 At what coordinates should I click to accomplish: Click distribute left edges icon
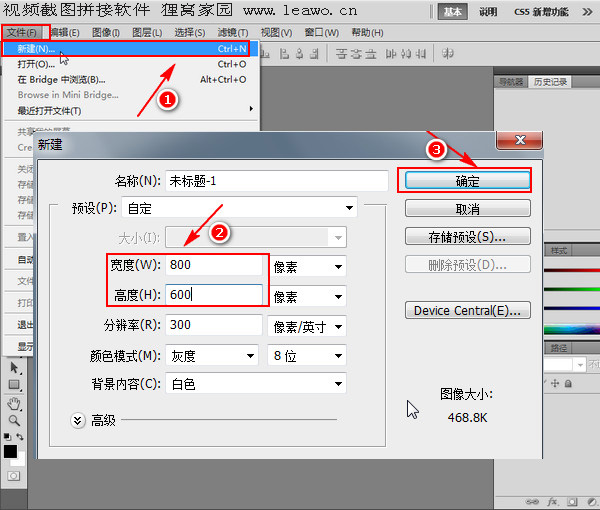391,54
